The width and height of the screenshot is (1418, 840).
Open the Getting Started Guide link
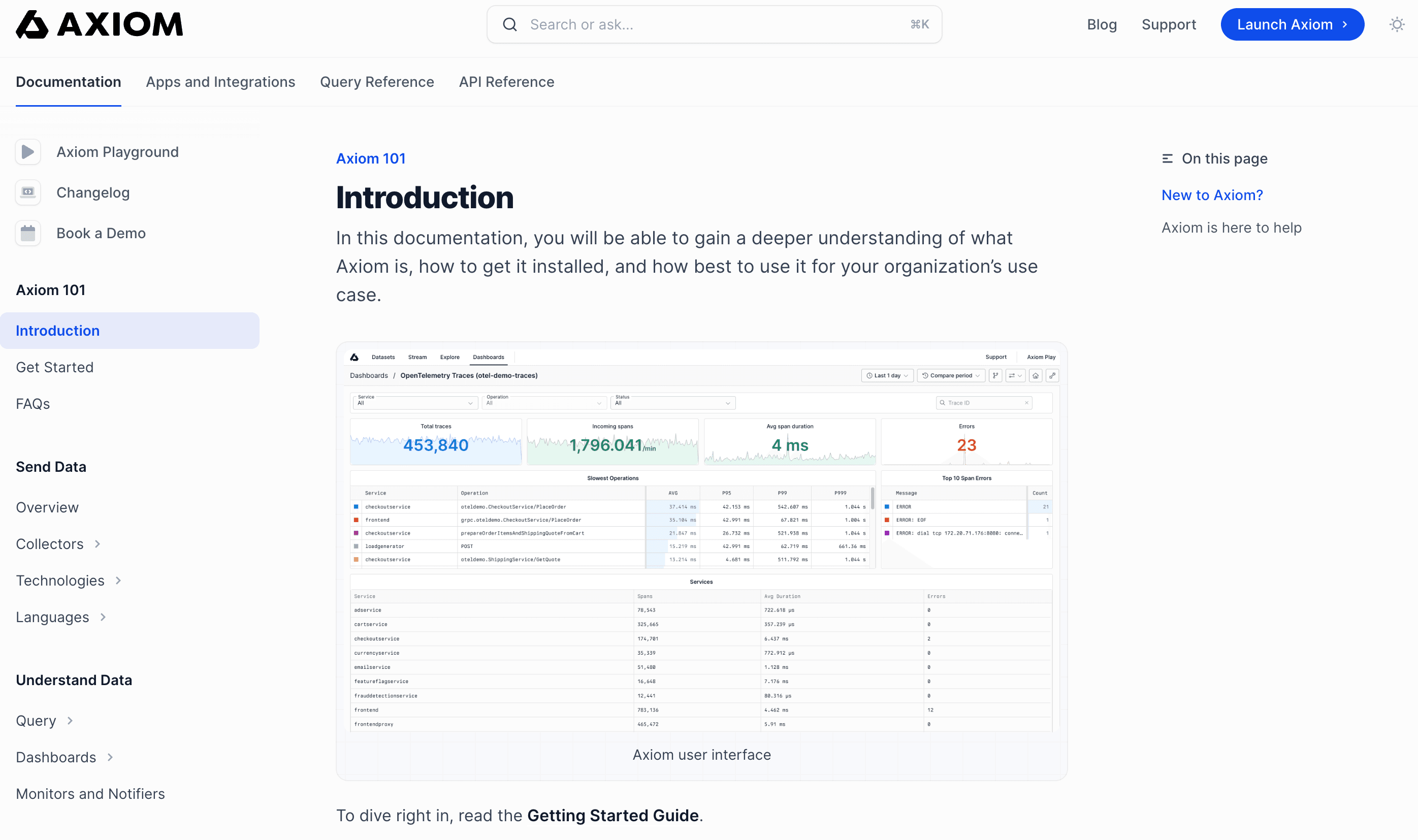[613, 815]
